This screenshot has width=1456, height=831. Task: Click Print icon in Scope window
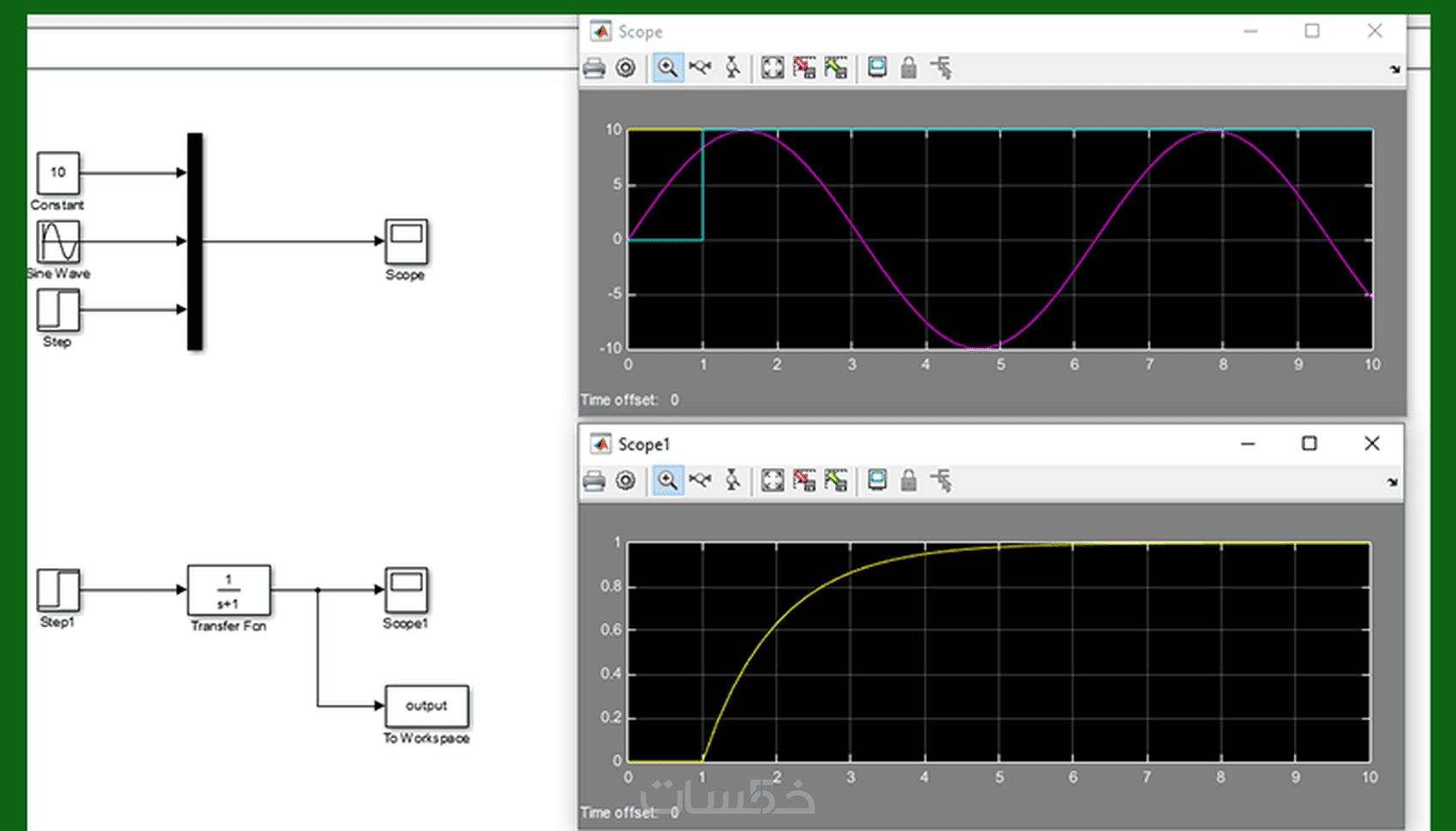point(594,68)
